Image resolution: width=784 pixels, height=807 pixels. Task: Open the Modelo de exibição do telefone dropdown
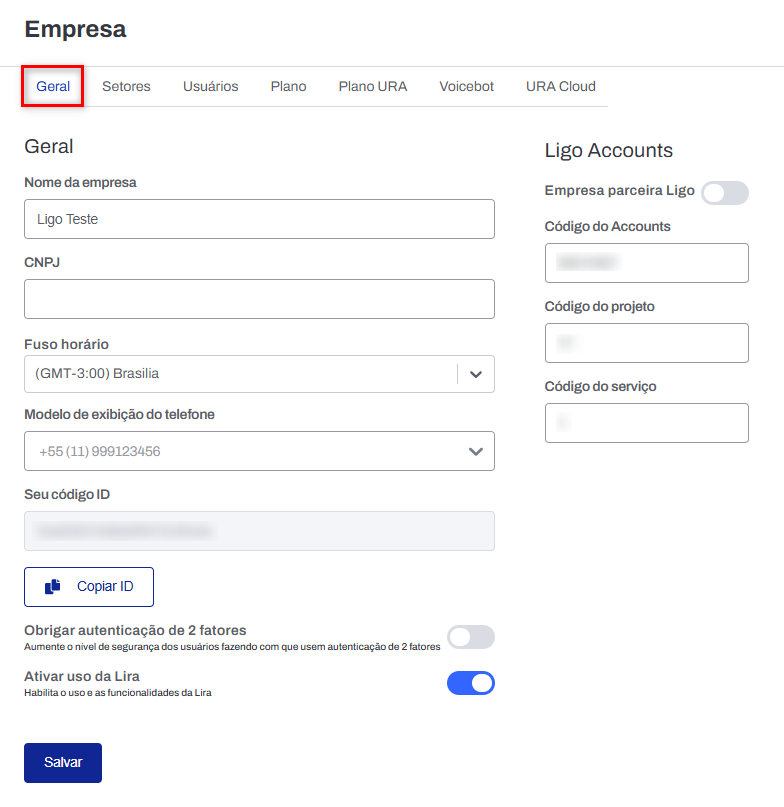(259, 451)
